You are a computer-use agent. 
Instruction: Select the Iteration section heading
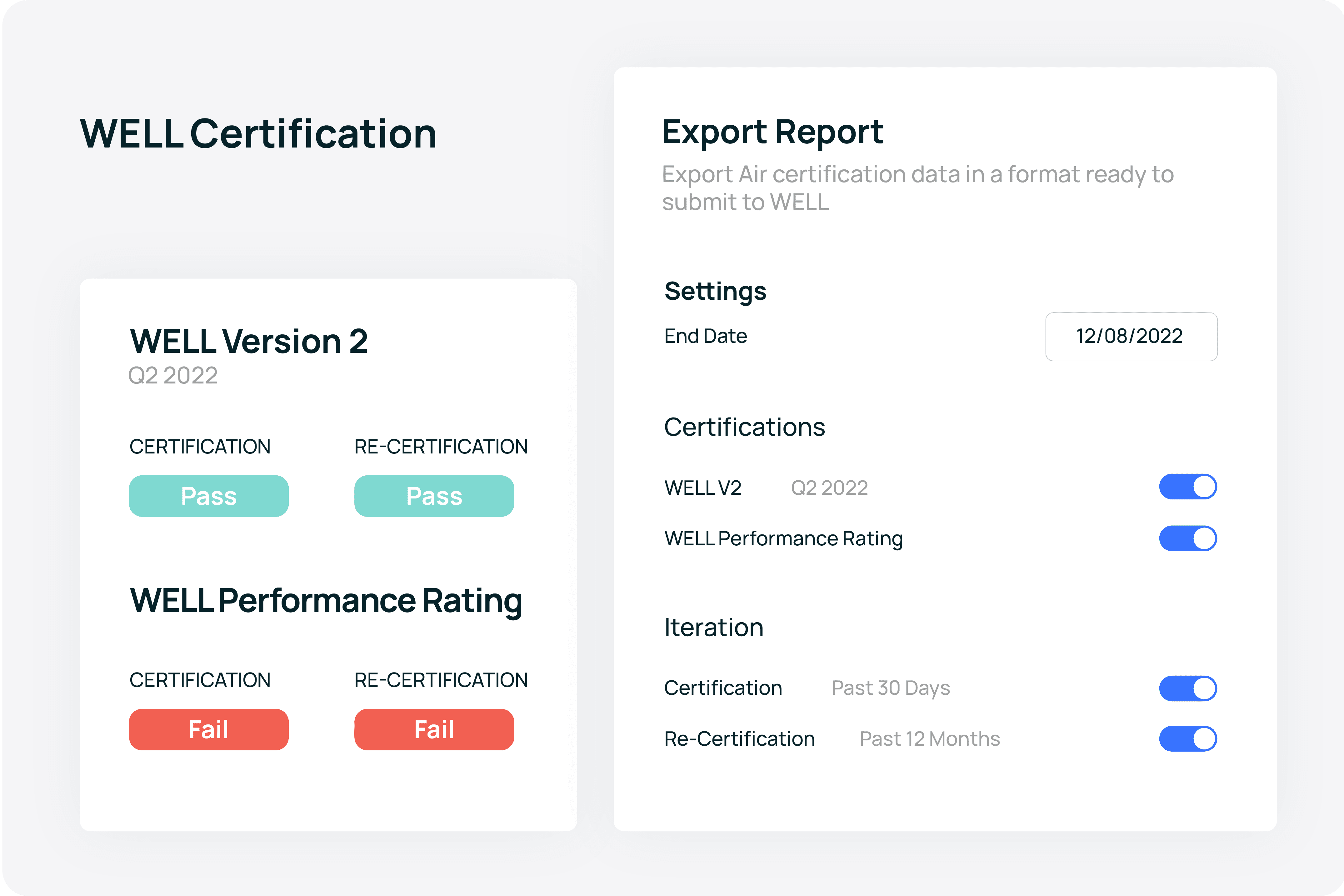pos(713,627)
